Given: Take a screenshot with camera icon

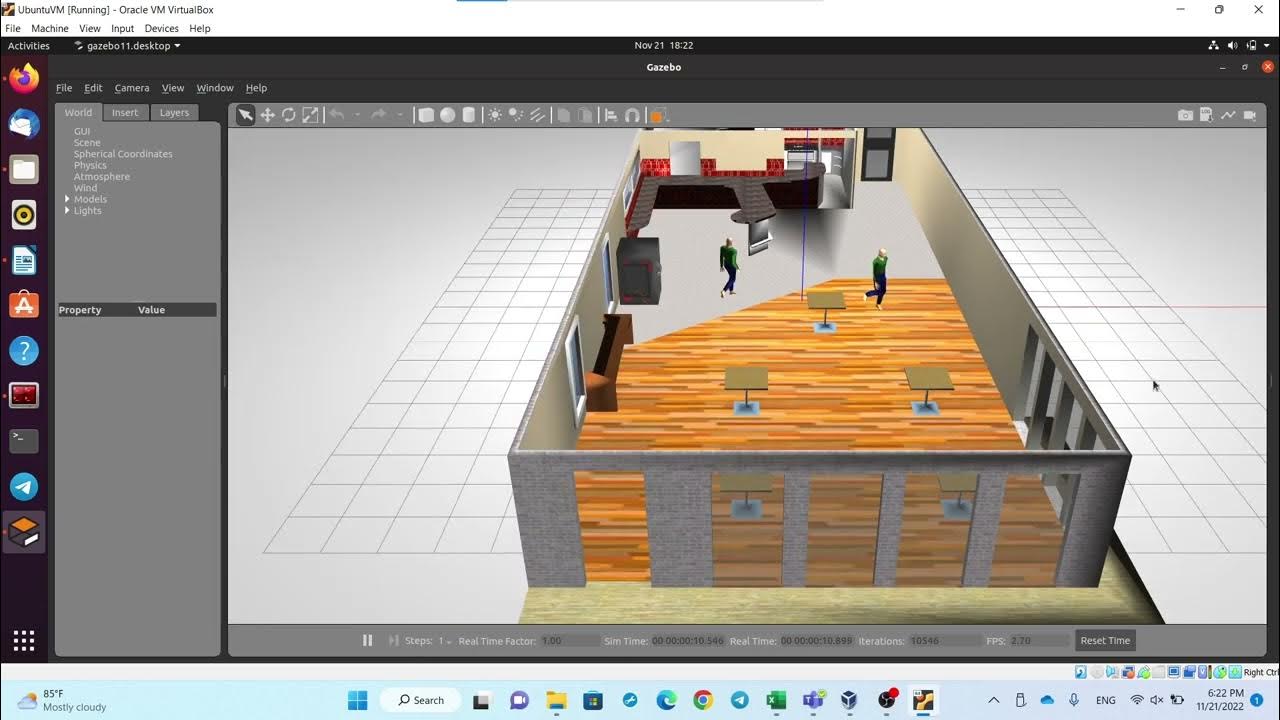Looking at the screenshot, I should (1185, 115).
